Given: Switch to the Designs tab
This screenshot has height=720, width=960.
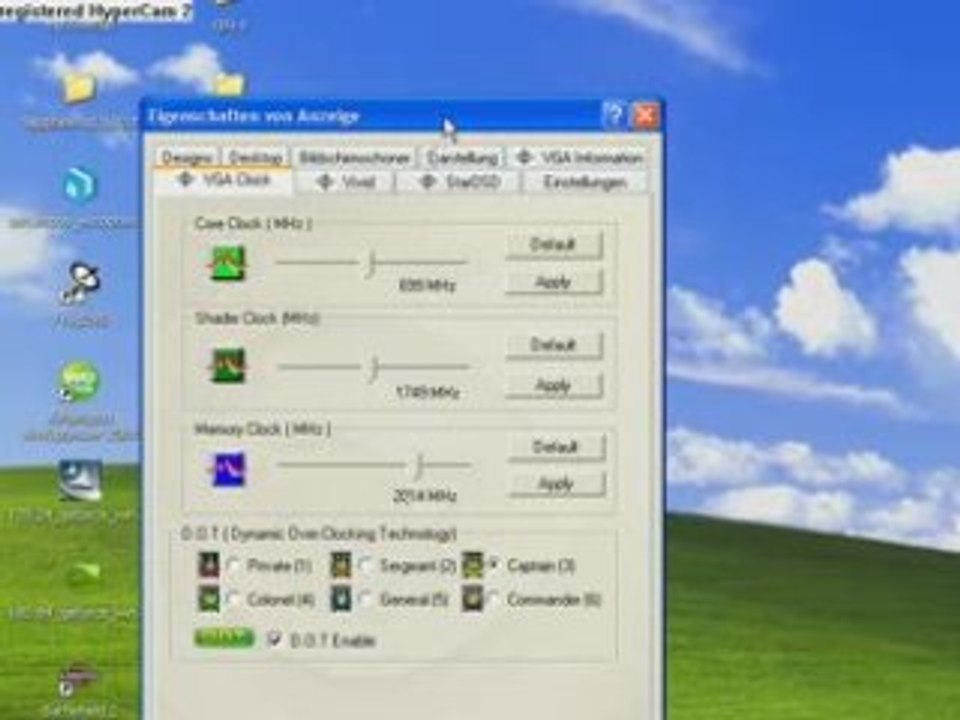Looking at the screenshot, I should coord(187,158).
